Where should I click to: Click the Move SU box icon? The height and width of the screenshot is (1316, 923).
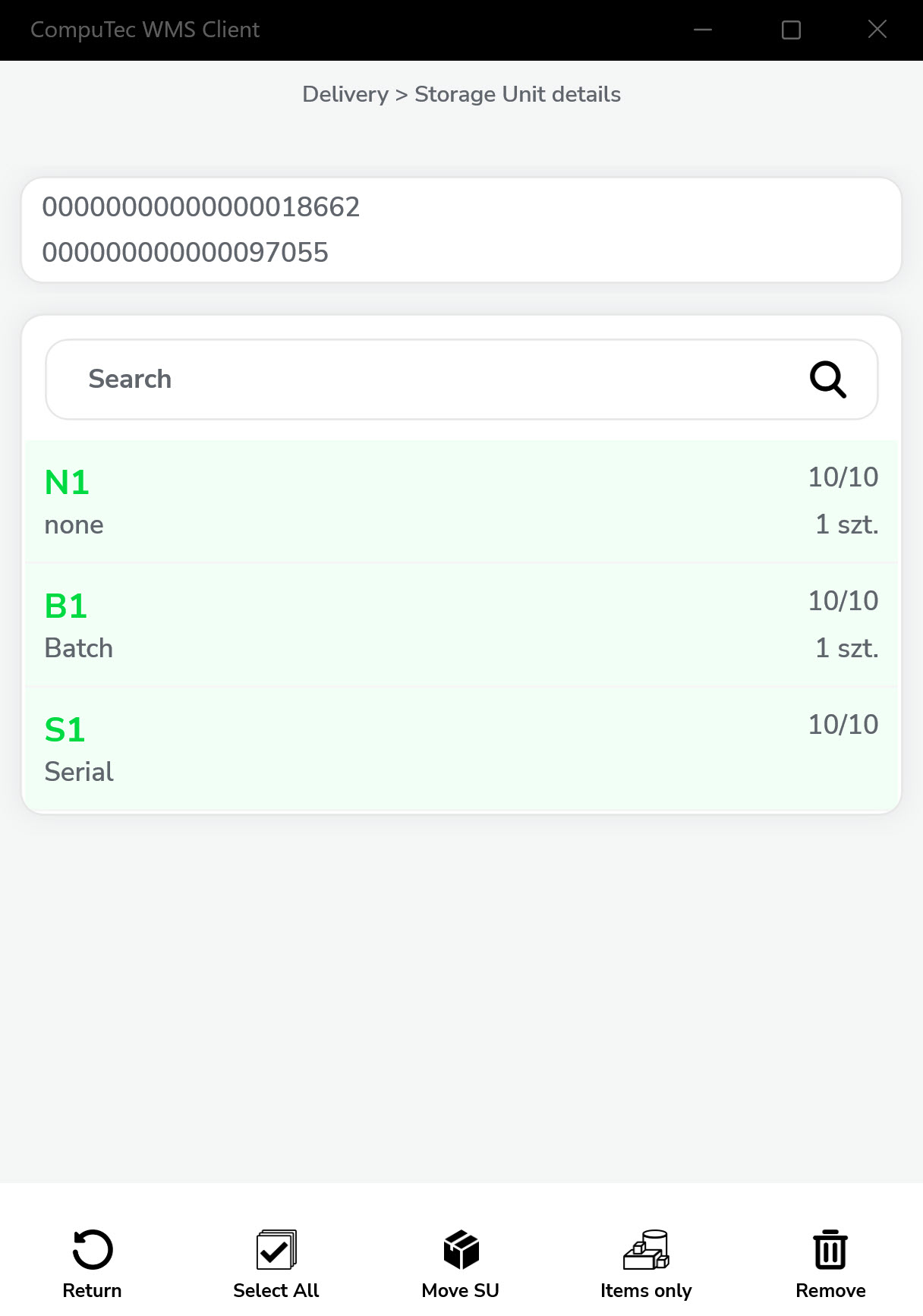pyautogui.click(x=461, y=1249)
